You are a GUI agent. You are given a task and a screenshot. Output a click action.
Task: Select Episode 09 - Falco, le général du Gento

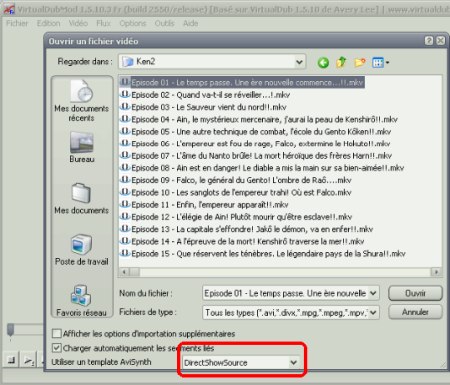(x=236, y=180)
